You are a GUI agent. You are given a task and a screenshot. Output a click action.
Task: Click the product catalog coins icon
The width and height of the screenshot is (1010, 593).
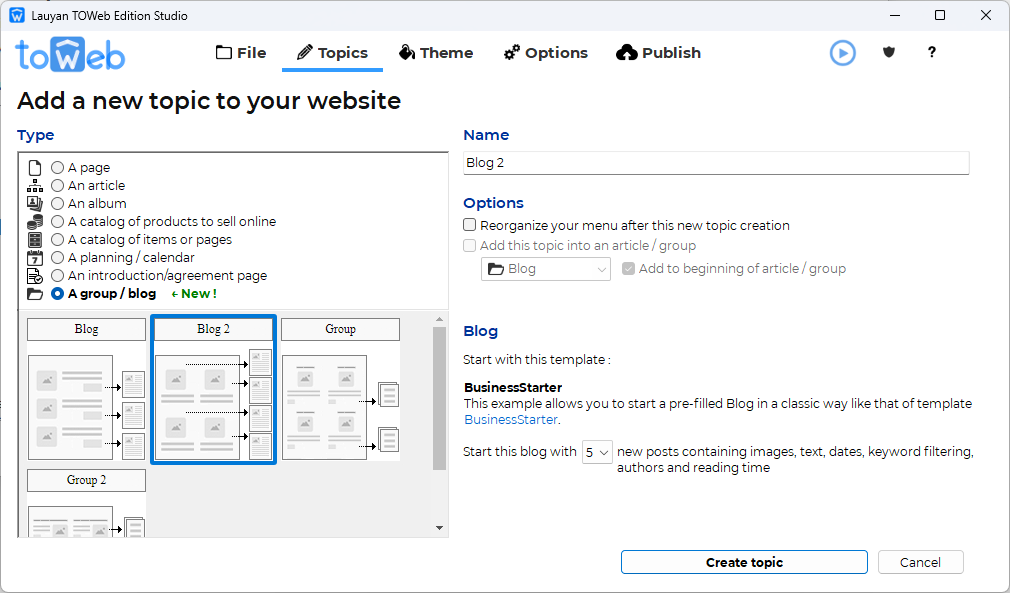[x=35, y=222]
